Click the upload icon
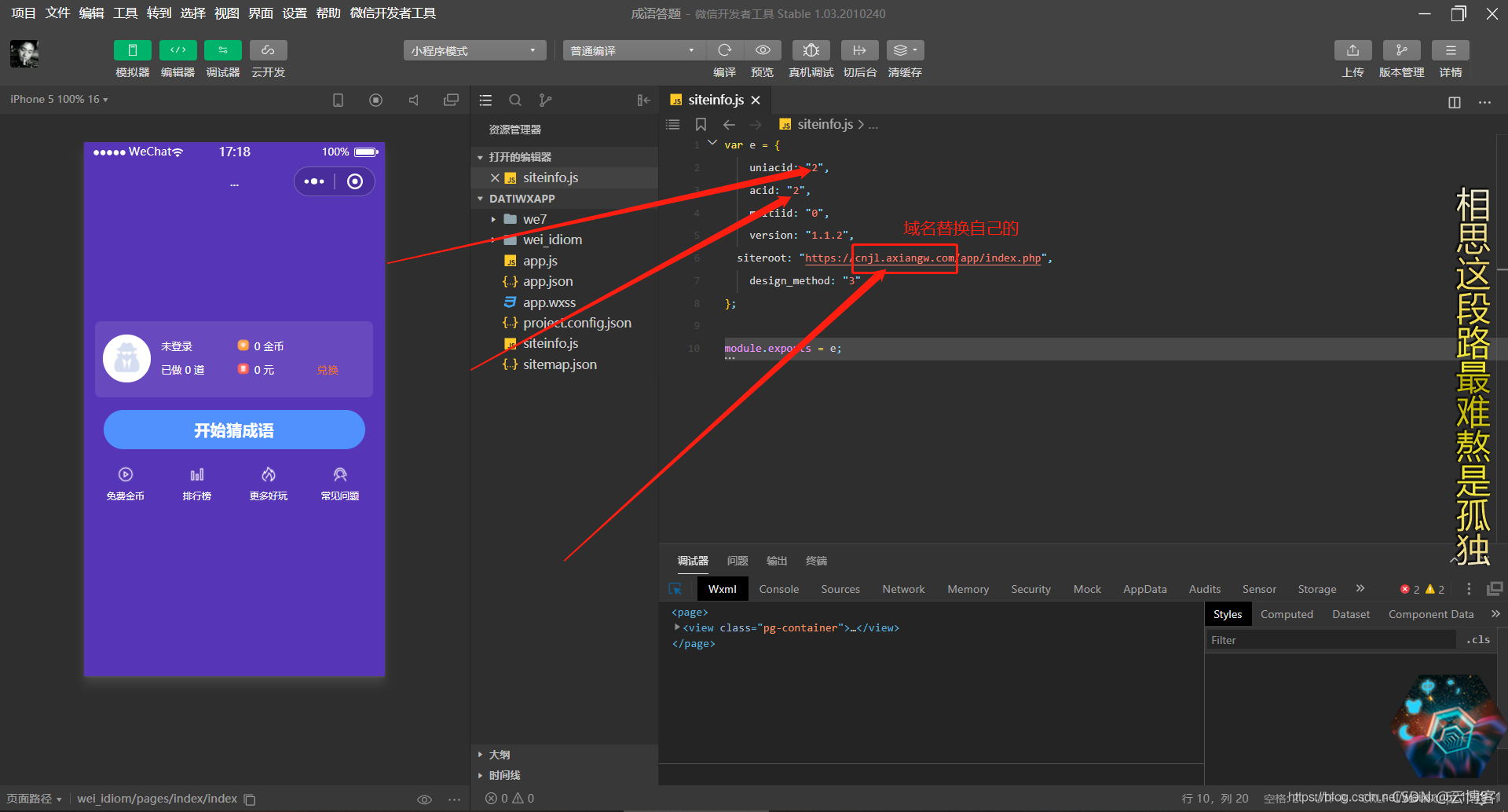 coord(1352,50)
